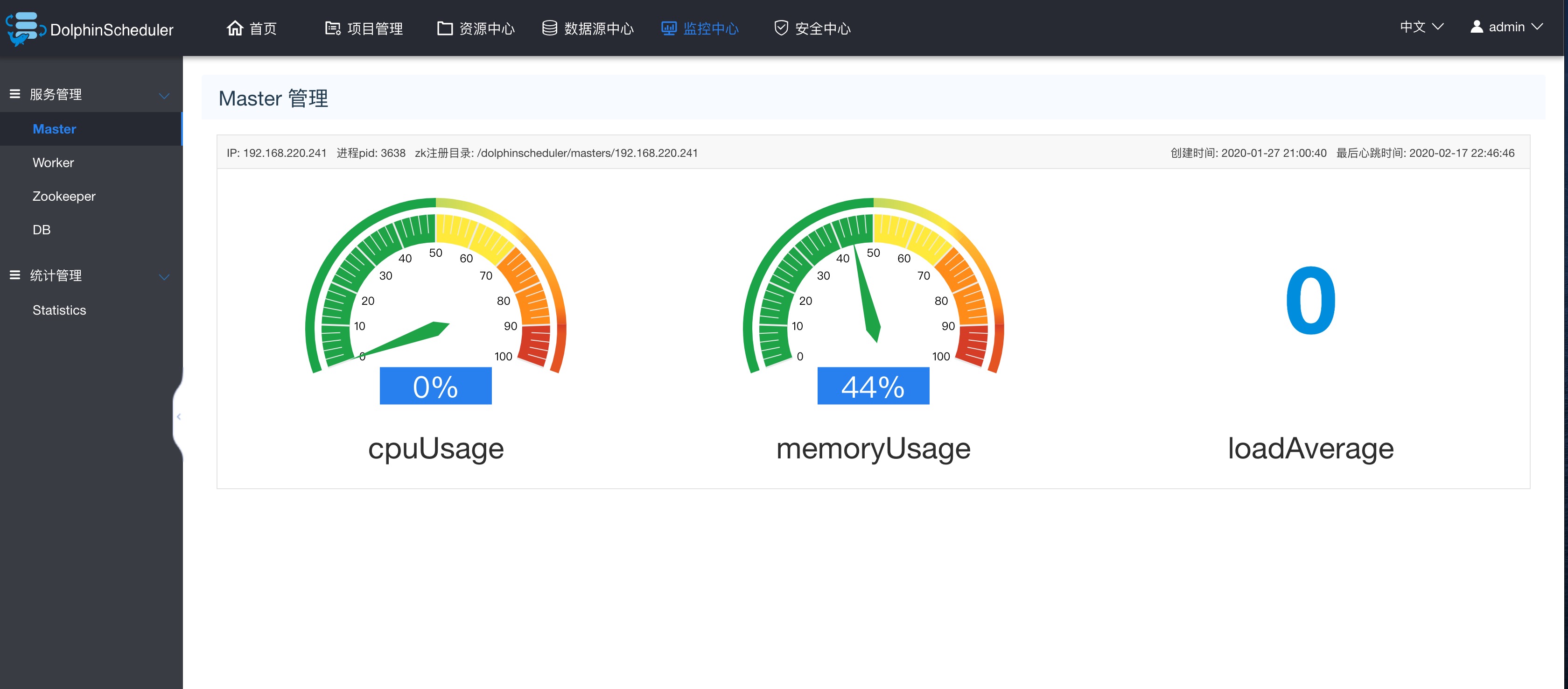The image size is (1568, 689).
Task: Collapse the 服务管理 section chevron
Action: [164, 96]
